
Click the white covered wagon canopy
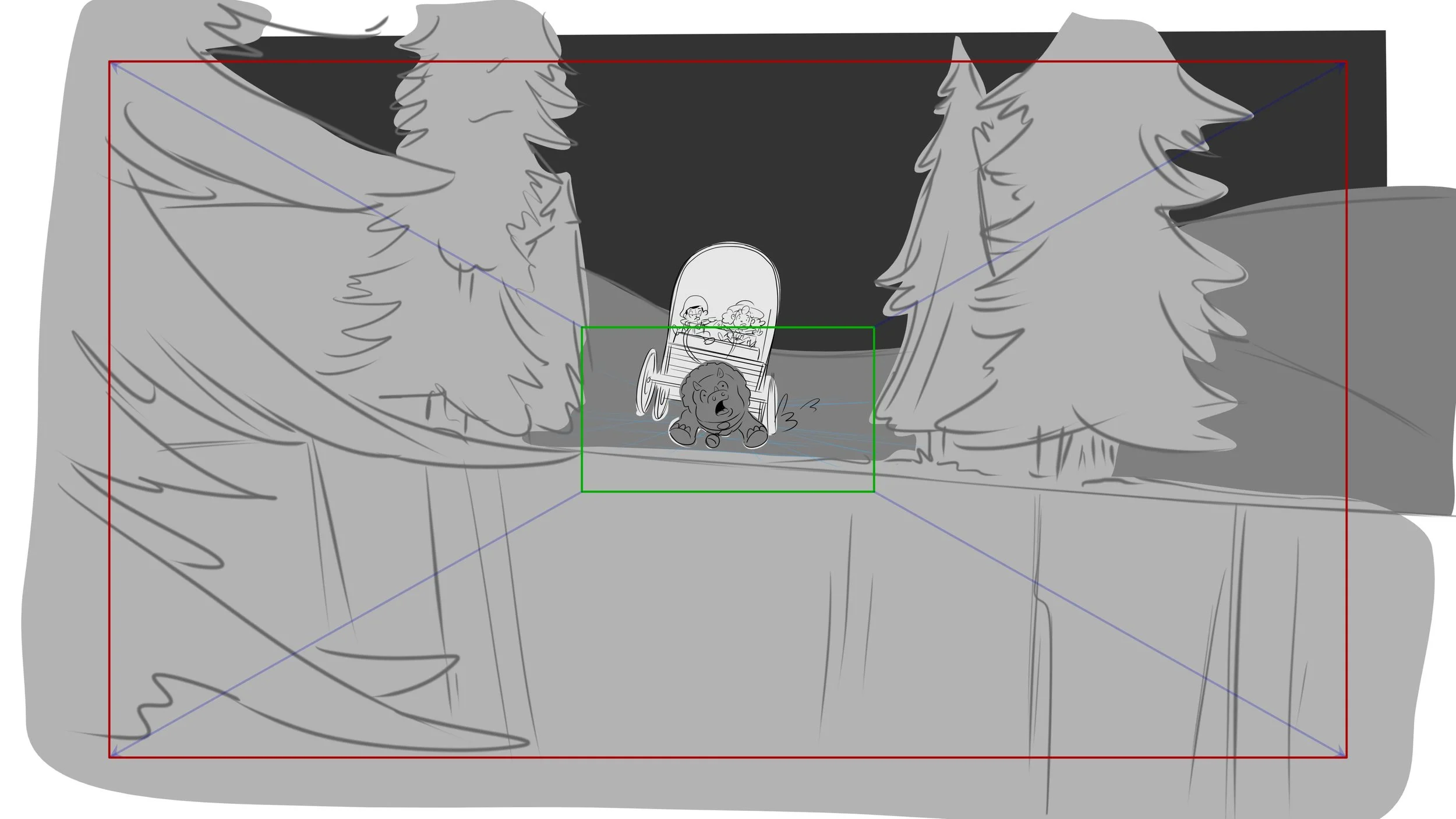click(727, 274)
